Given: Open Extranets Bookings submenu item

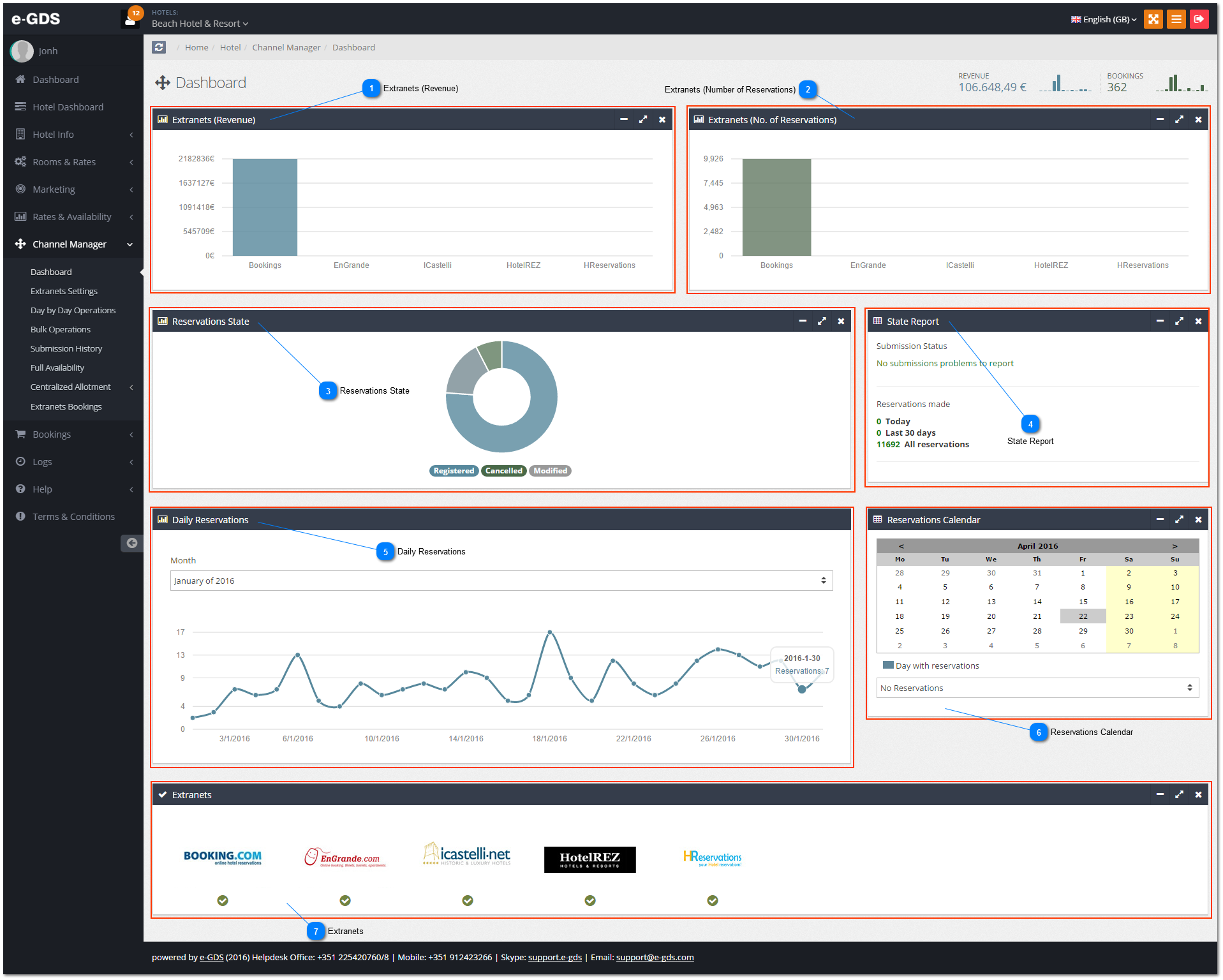Looking at the screenshot, I should click(x=66, y=407).
